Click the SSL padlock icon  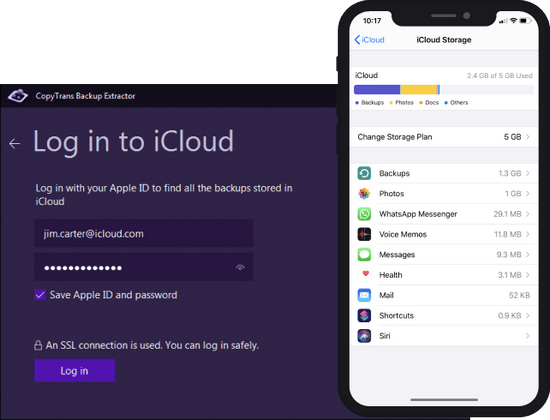pos(38,345)
